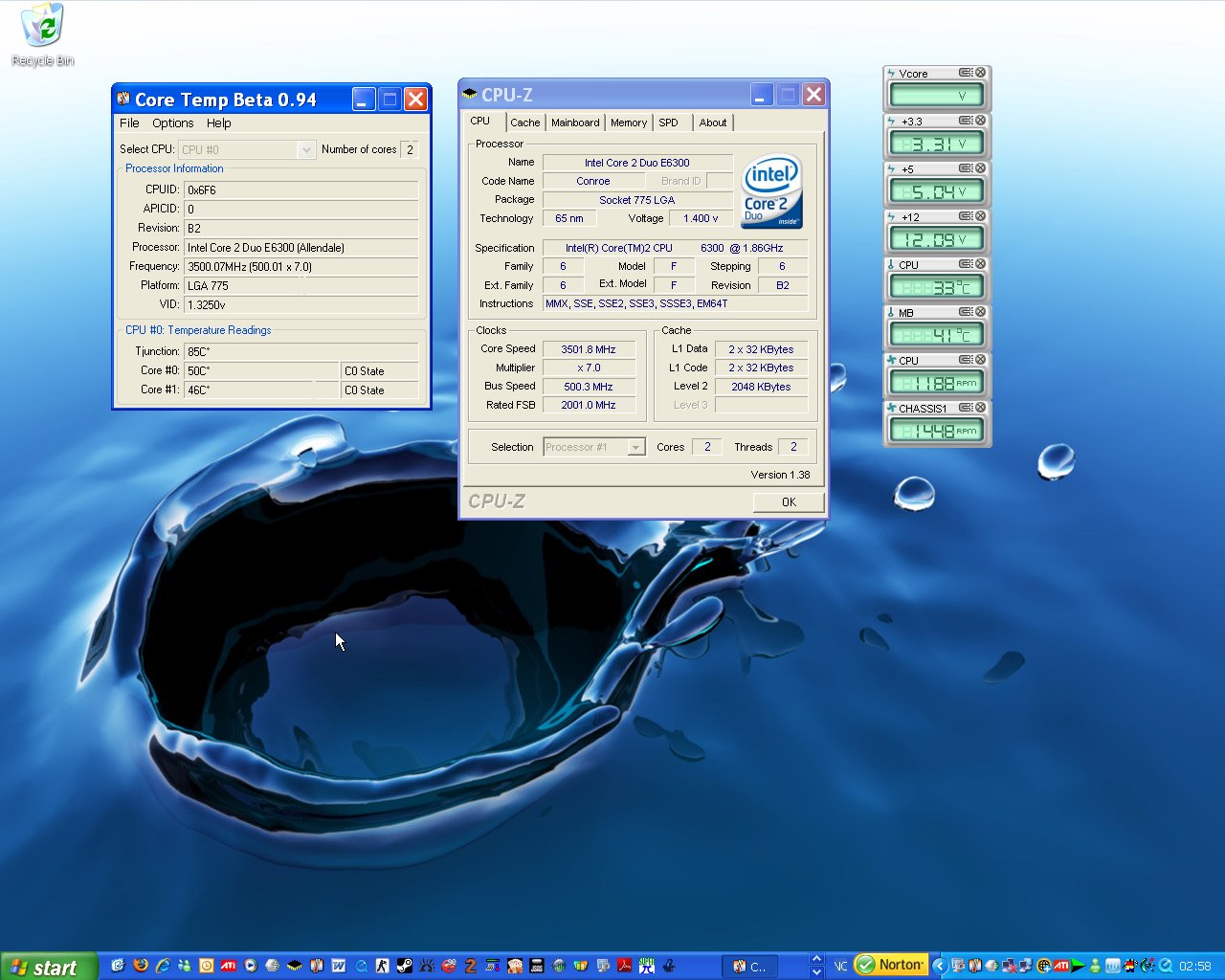Viewport: 1225px width, 980px height.
Task: Click the Core Speed value 3501.8 MHz
Action: pyautogui.click(x=589, y=349)
